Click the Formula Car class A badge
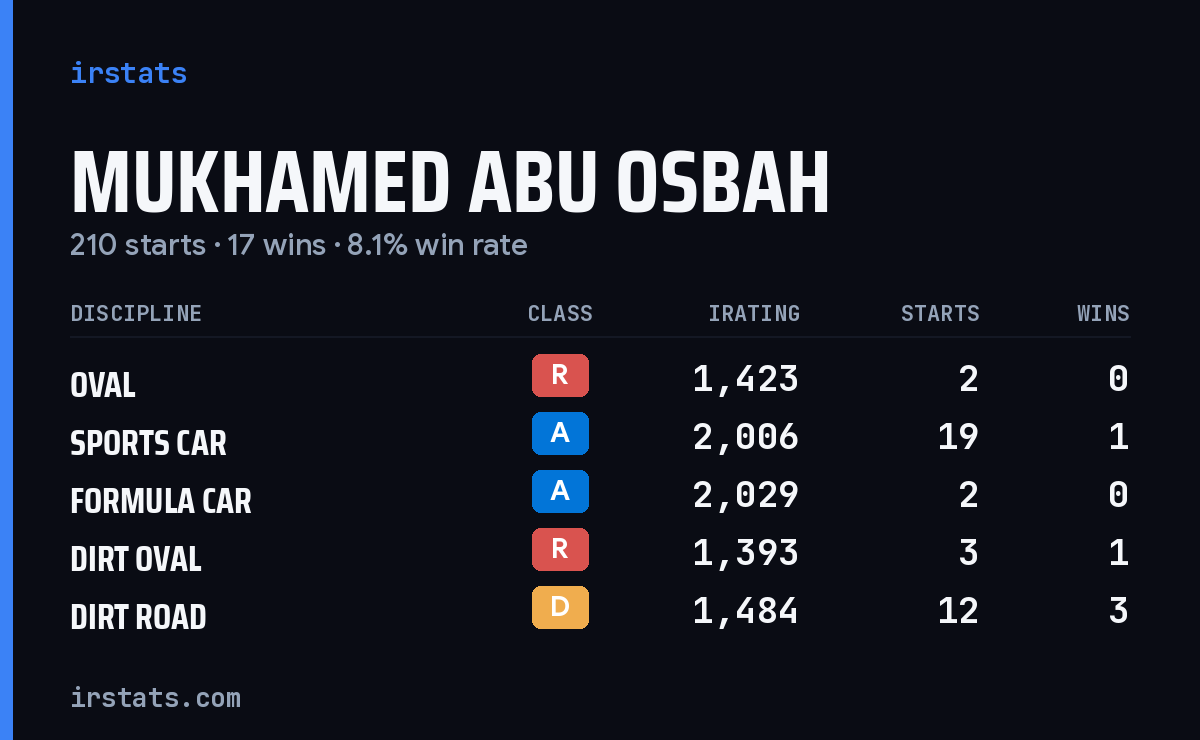1200x740 pixels. [560, 491]
